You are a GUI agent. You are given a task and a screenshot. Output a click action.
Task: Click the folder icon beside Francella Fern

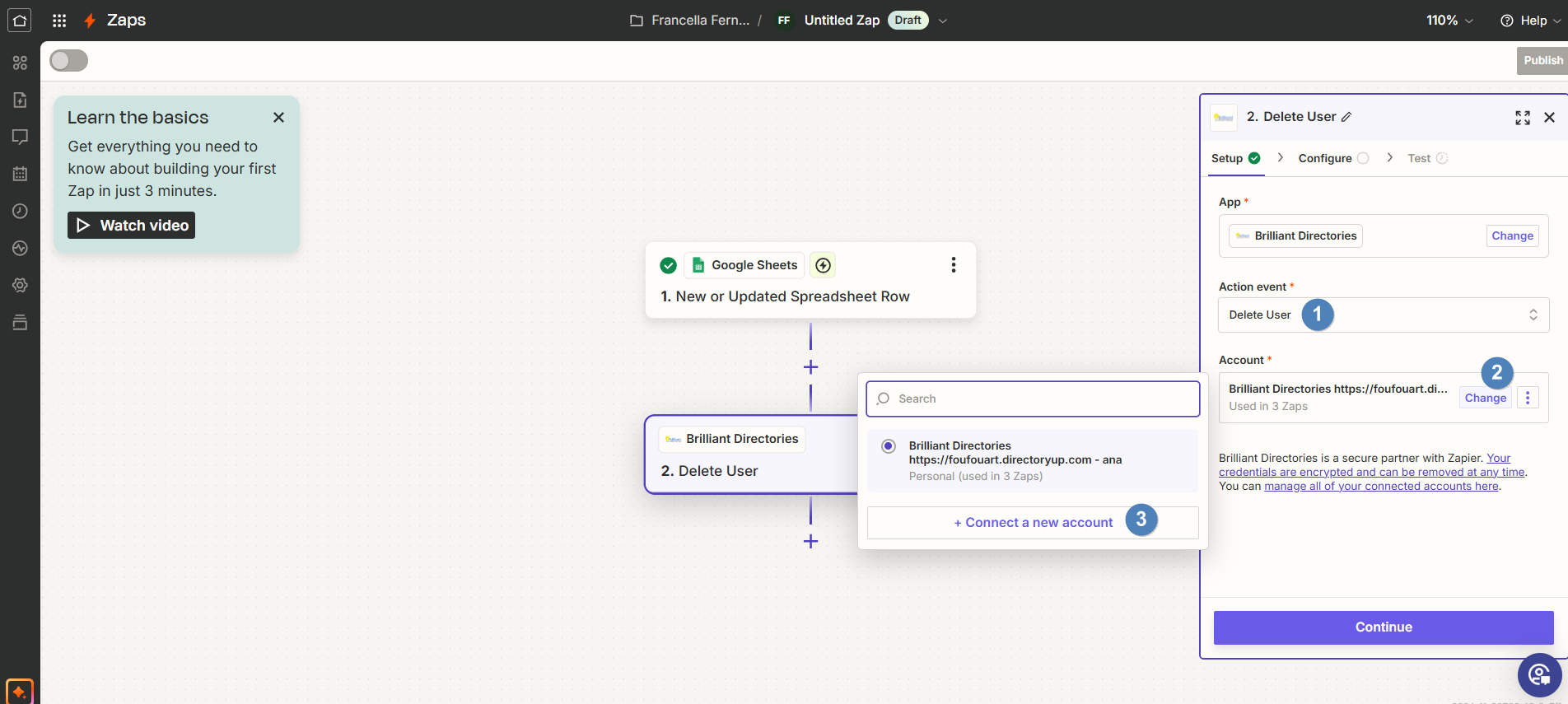click(637, 21)
